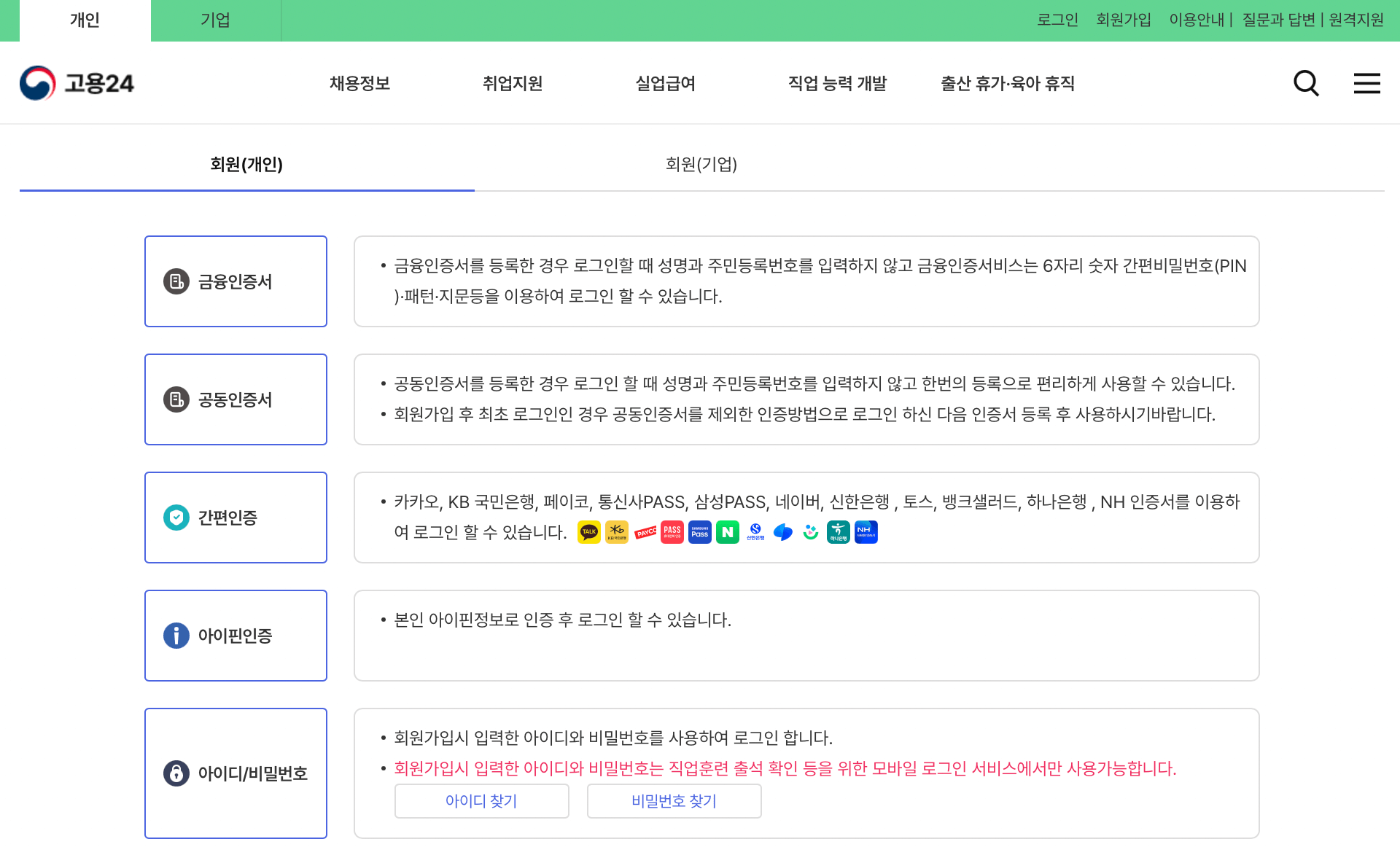Select the 아이핀인증 login method

tap(236, 635)
